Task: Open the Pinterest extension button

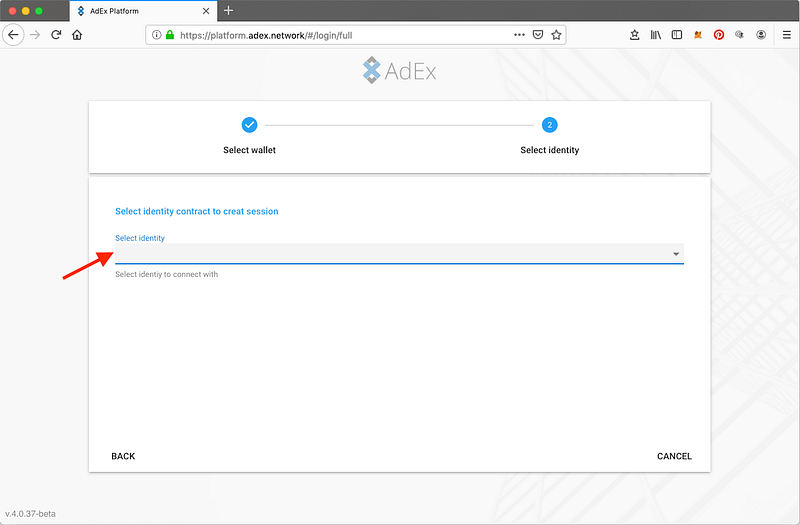Action: [719, 35]
